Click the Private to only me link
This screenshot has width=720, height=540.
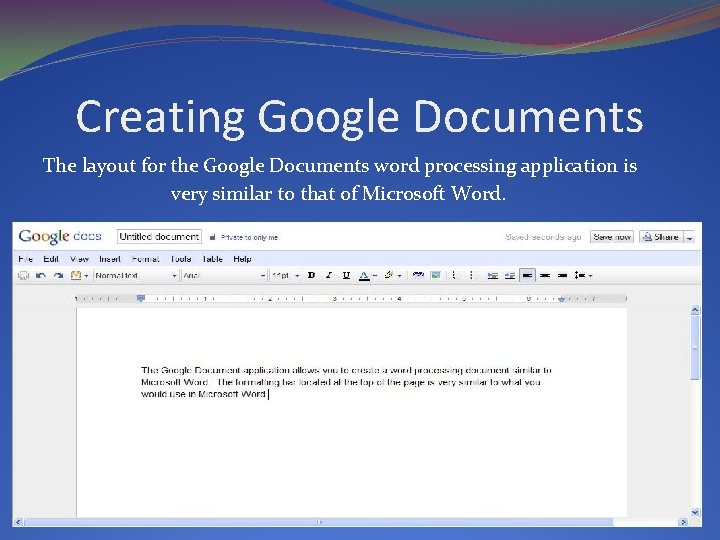click(x=249, y=237)
